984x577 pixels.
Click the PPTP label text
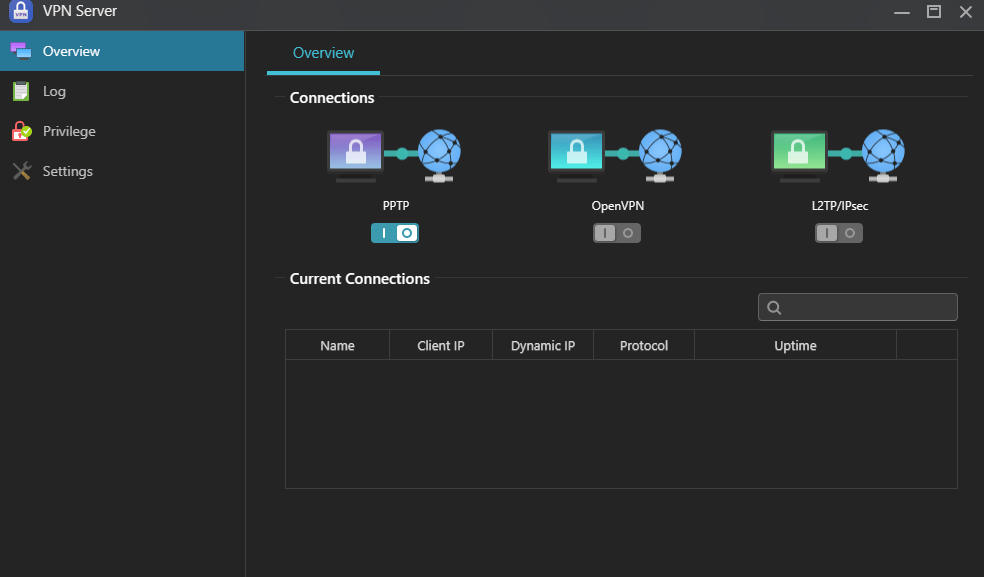pos(396,205)
